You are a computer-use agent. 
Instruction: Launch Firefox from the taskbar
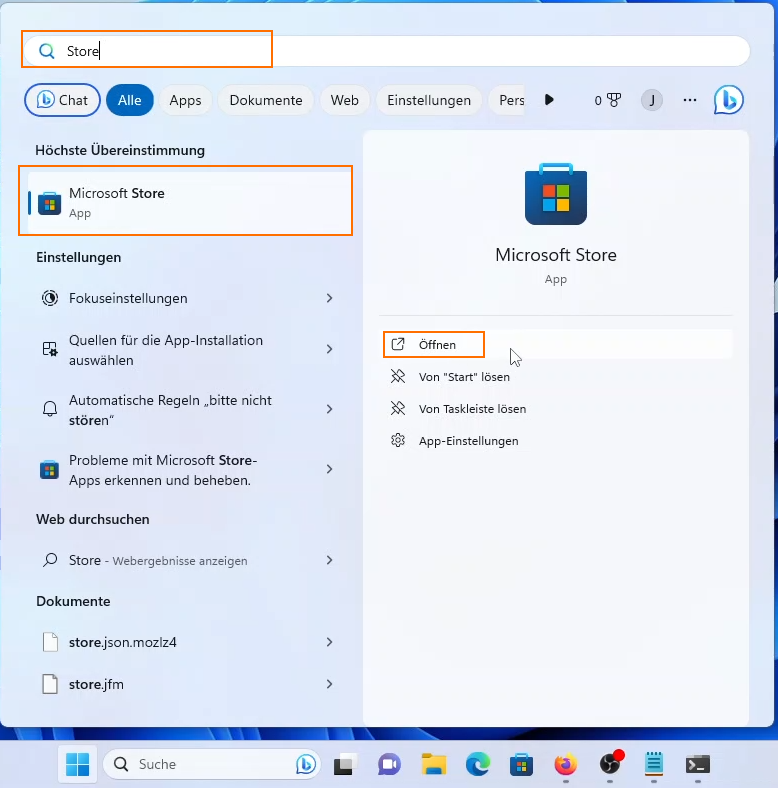pyautogui.click(x=565, y=764)
